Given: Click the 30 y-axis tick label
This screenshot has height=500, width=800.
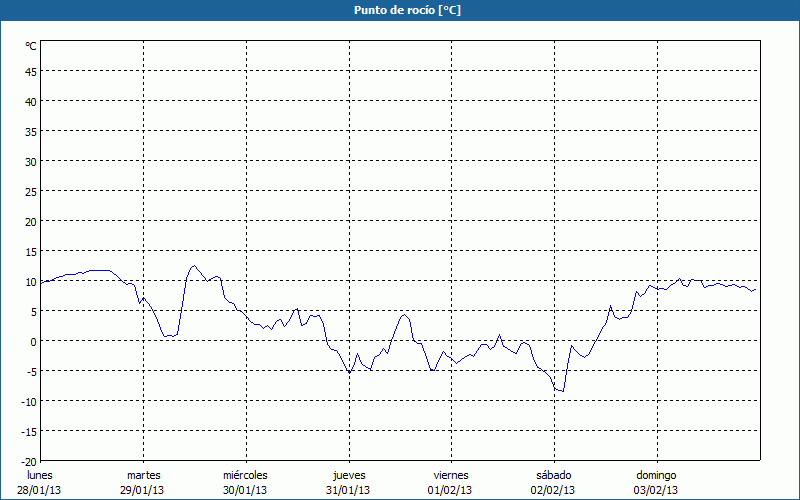Looking at the screenshot, I should coord(30,161).
